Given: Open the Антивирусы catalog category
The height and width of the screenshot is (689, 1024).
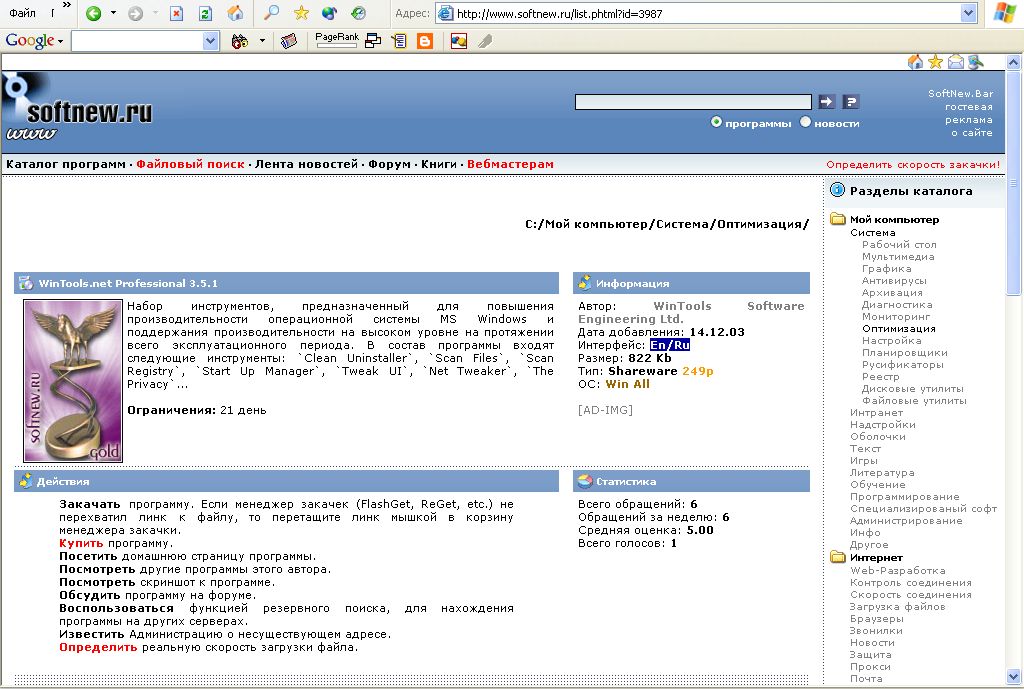Looking at the screenshot, I should [x=894, y=281].
